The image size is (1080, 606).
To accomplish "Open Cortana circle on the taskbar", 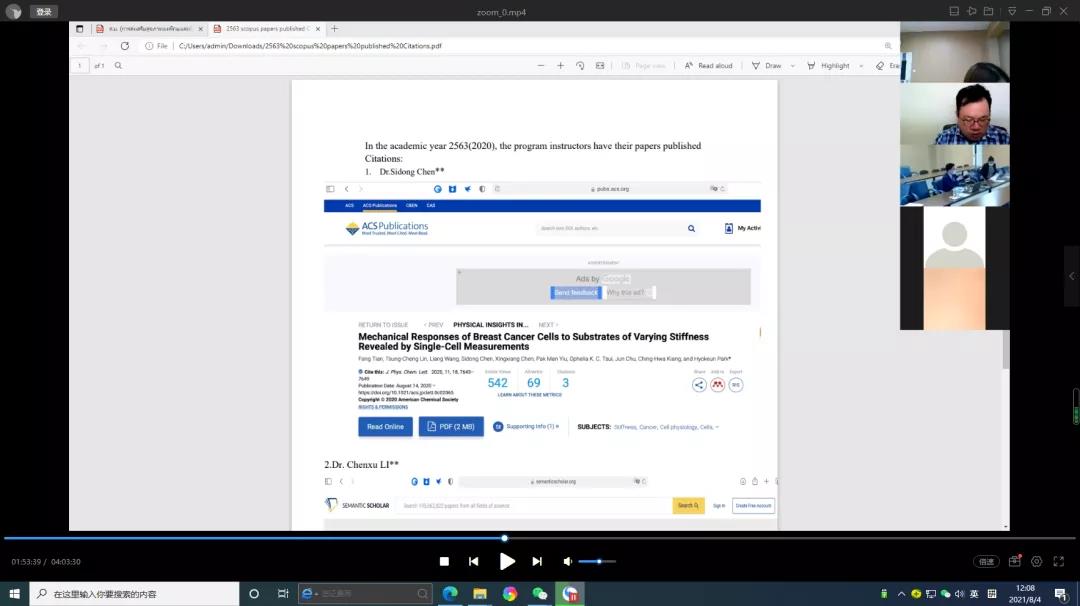I will [x=253, y=594].
